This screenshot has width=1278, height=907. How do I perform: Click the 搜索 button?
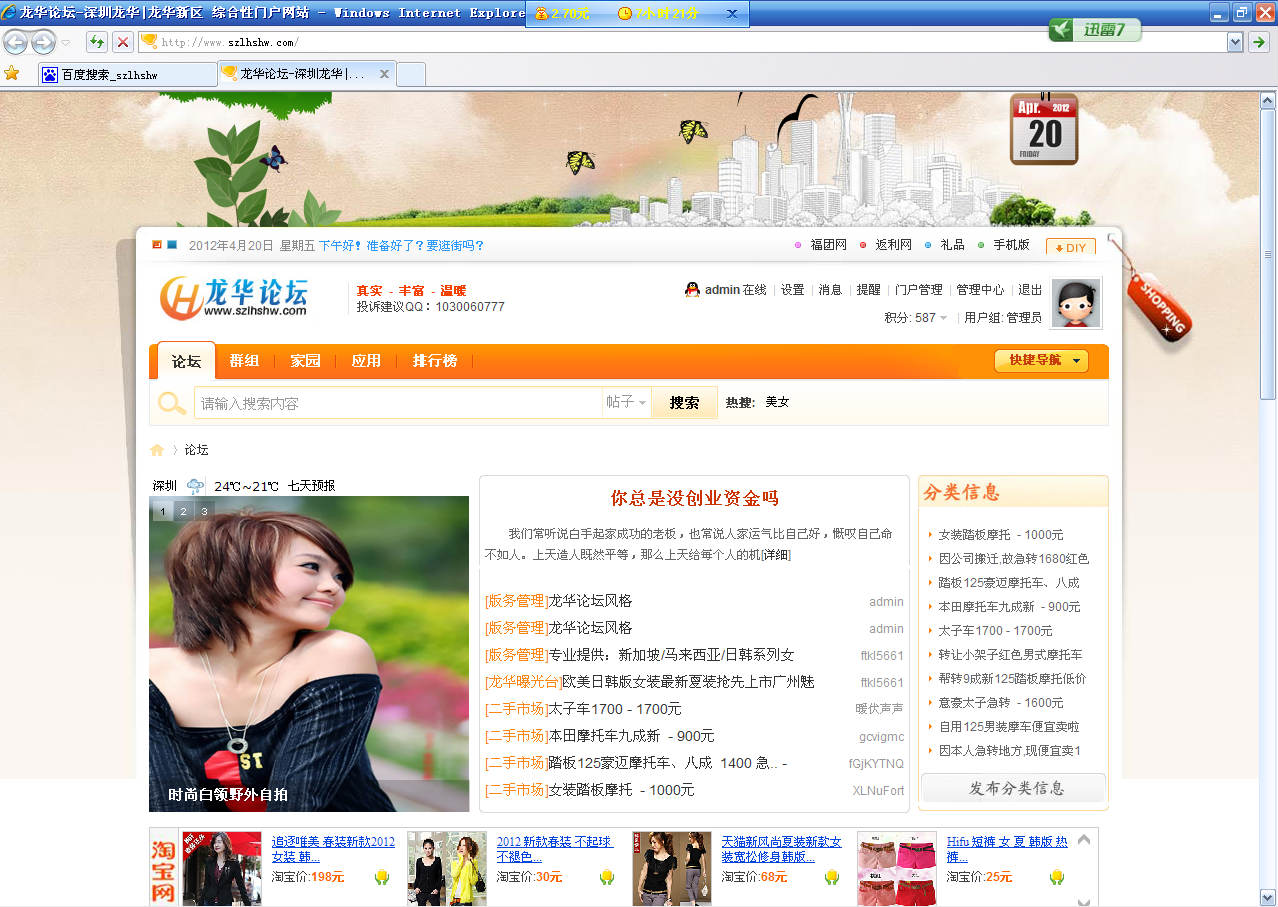coord(684,402)
